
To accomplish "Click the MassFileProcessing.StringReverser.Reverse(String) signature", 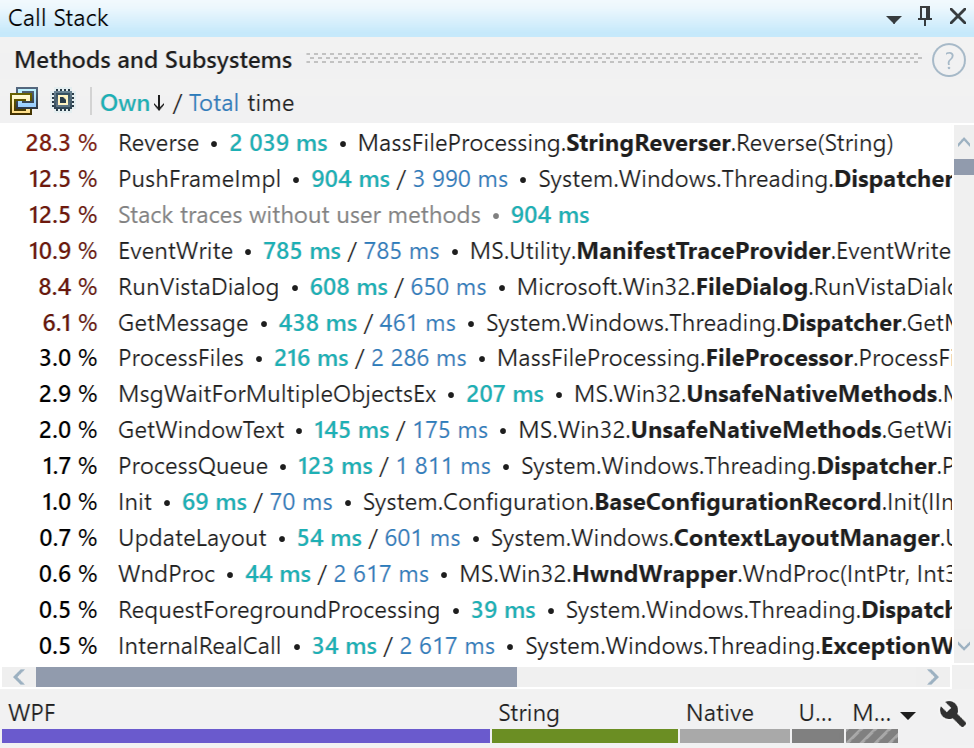I will click(x=626, y=144).
